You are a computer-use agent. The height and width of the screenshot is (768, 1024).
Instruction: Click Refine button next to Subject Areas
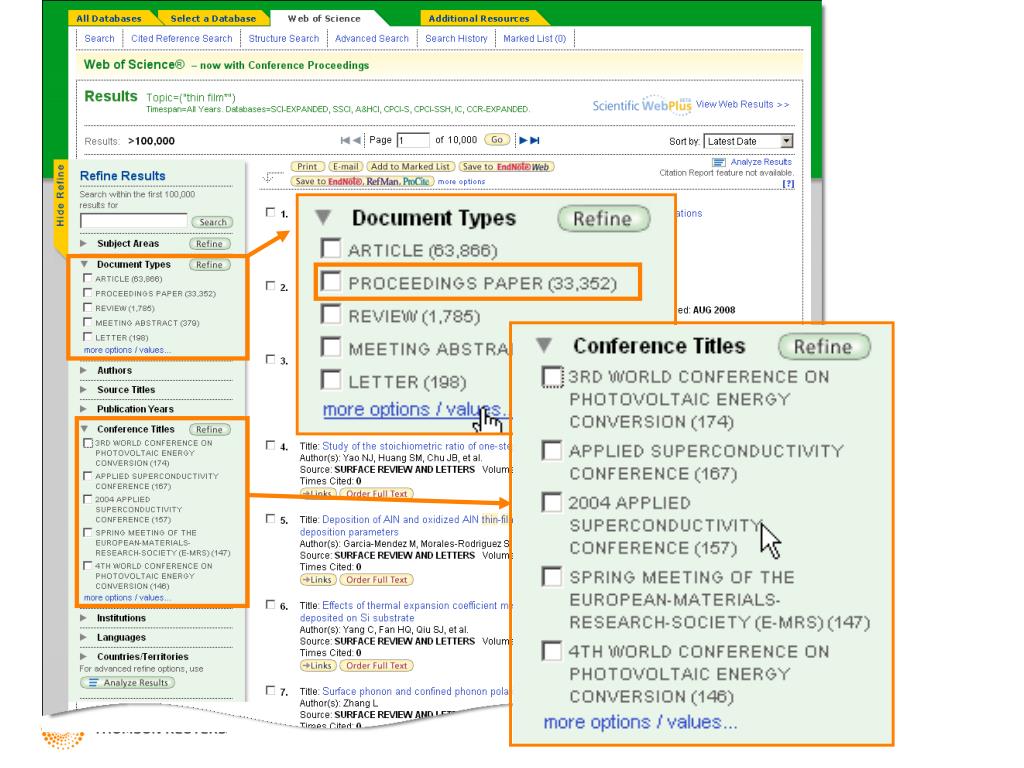(x=209, y=244)
